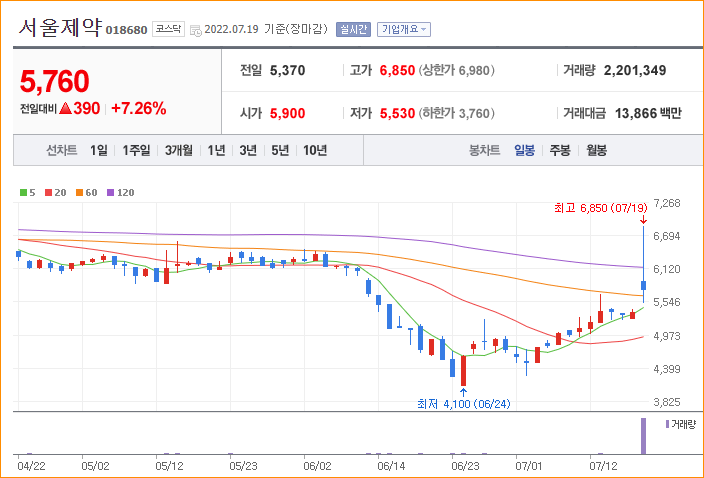Click the change percentage +7.26%
The height and width of the screenshot is (478, 704).
pyautogui.click(x=139, y=109)
